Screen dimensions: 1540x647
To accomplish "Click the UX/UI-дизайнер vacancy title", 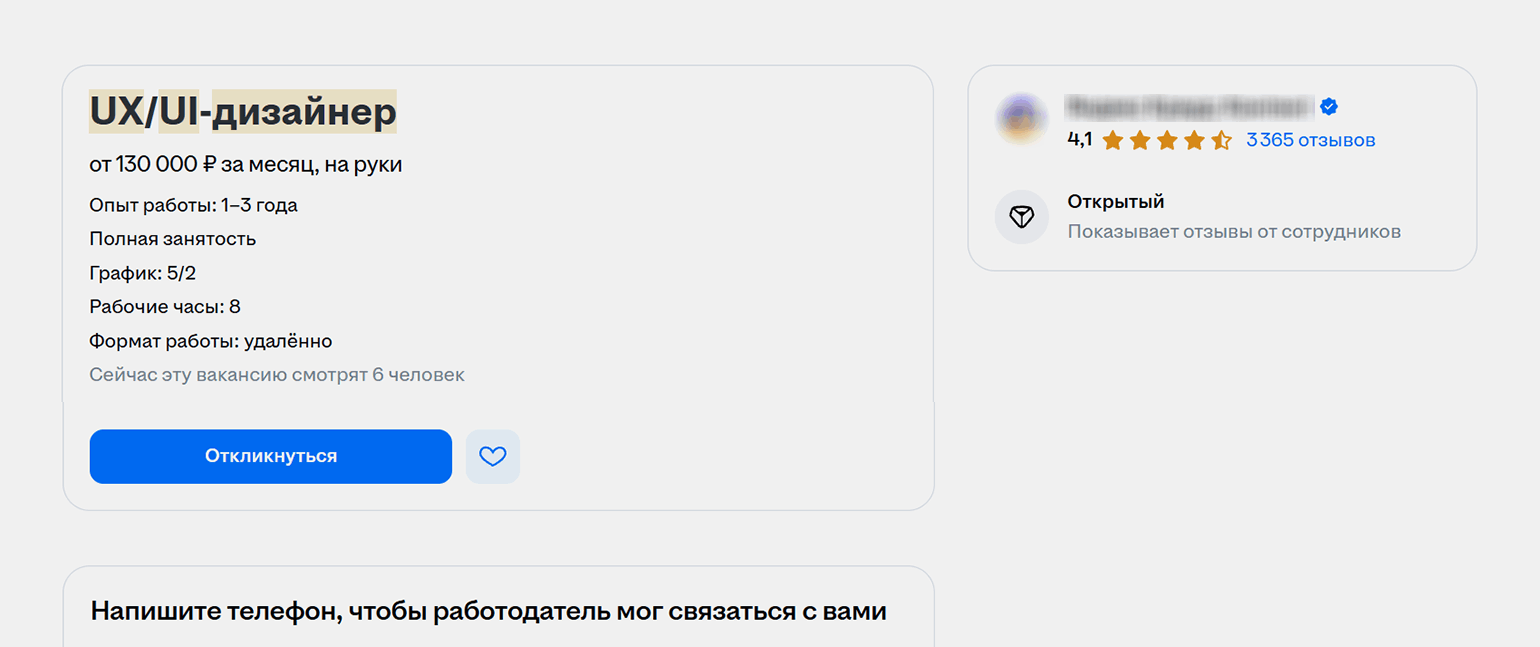I will (243, 112).
